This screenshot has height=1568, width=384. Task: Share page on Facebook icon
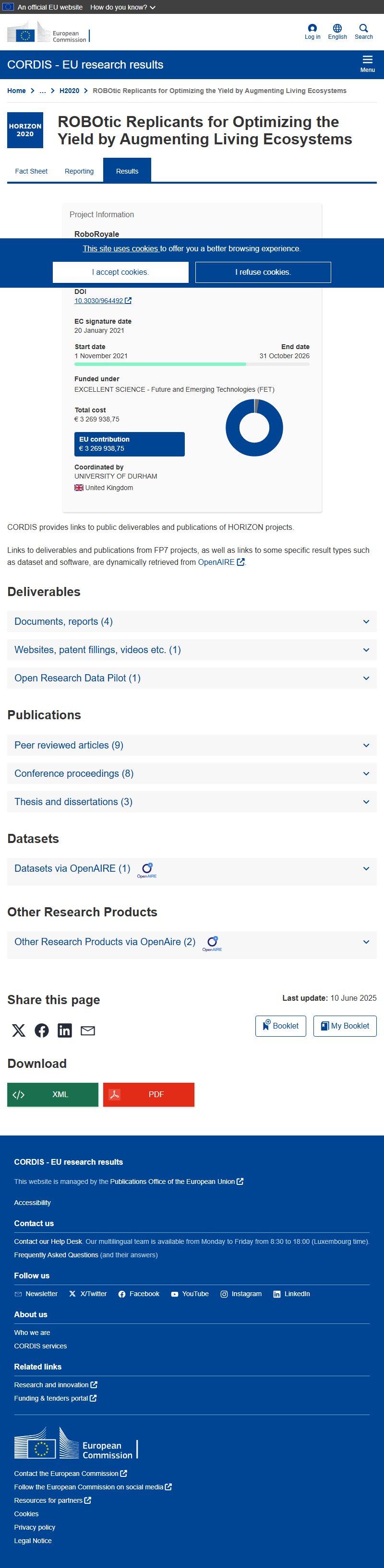(41, 1030)
